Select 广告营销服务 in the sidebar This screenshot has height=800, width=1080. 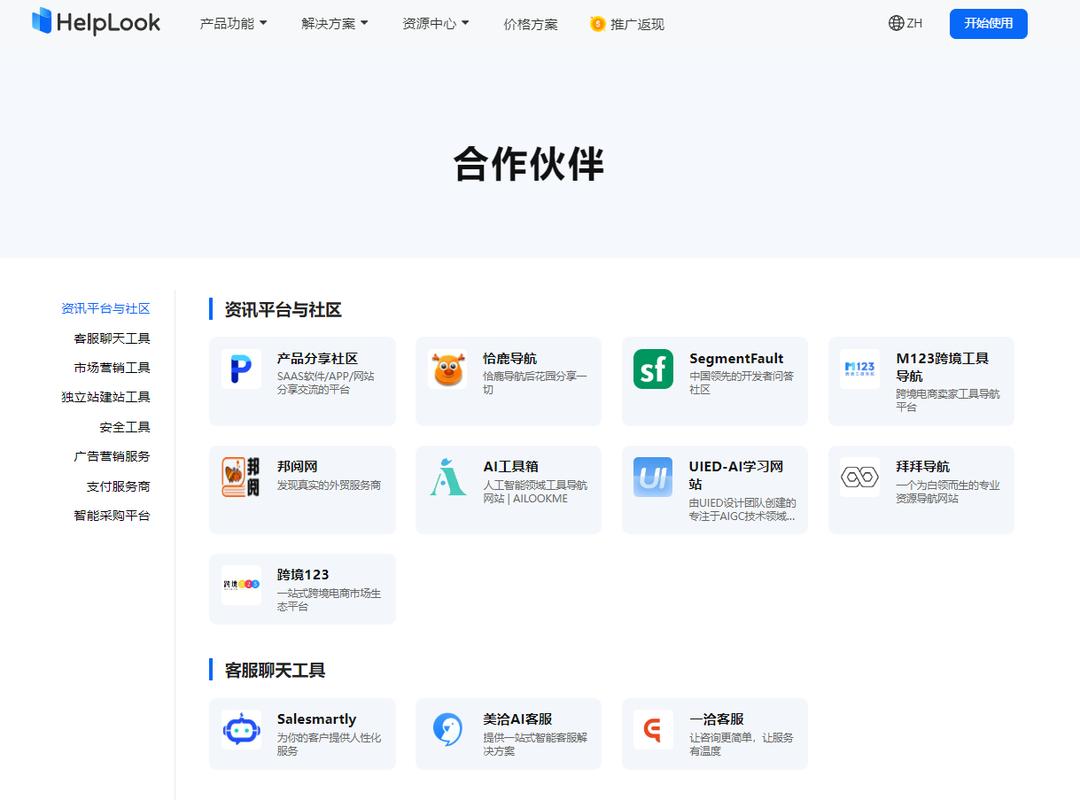click(x=112, y=456)
